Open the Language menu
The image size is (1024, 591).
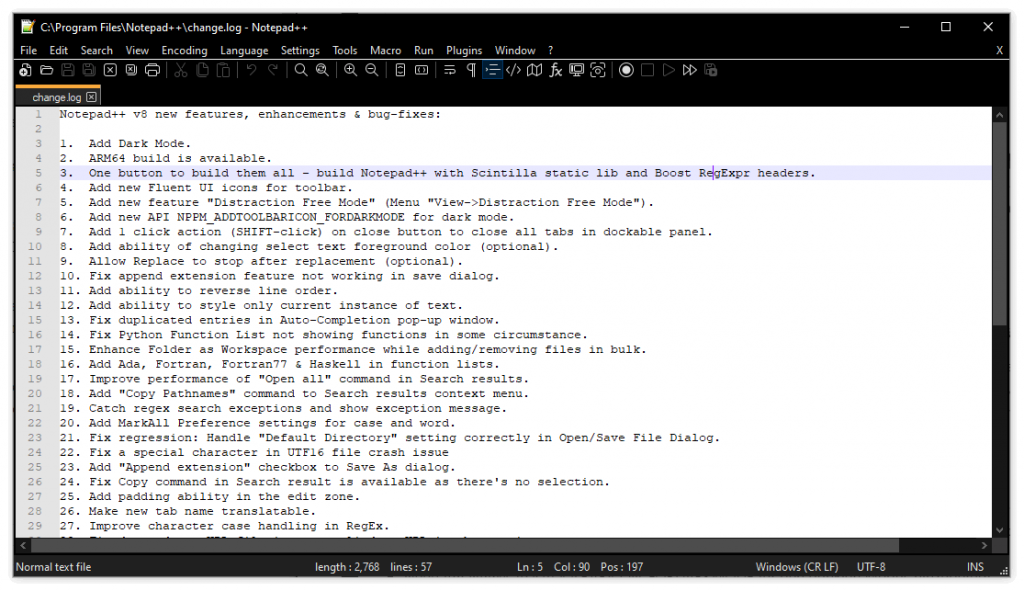pos(244,50)
